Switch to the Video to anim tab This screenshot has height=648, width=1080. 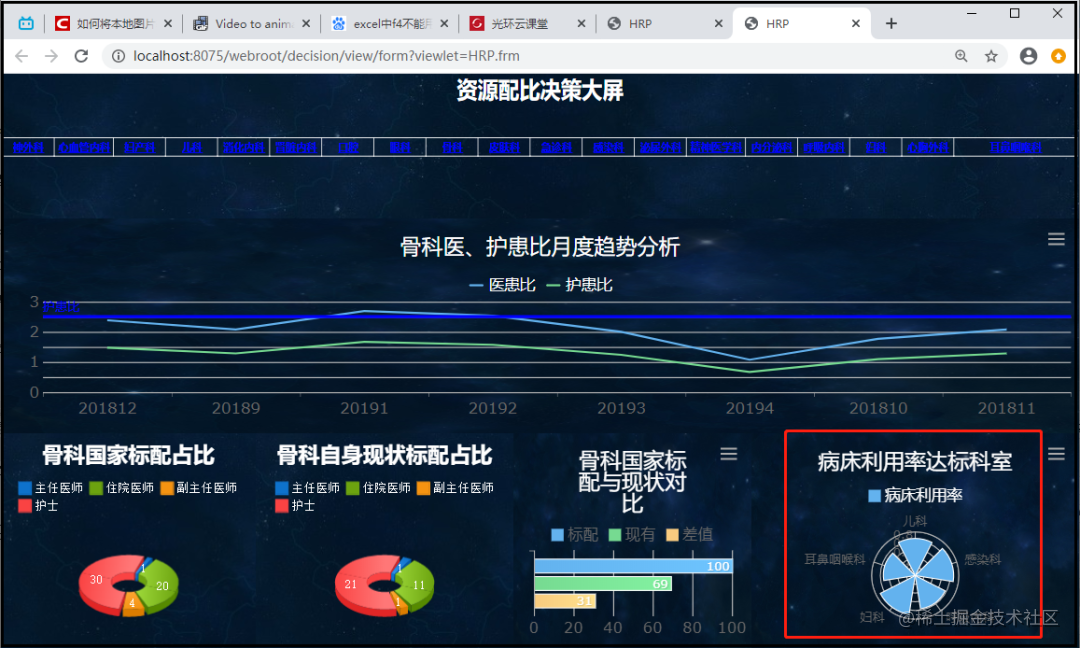pos(251,23)
